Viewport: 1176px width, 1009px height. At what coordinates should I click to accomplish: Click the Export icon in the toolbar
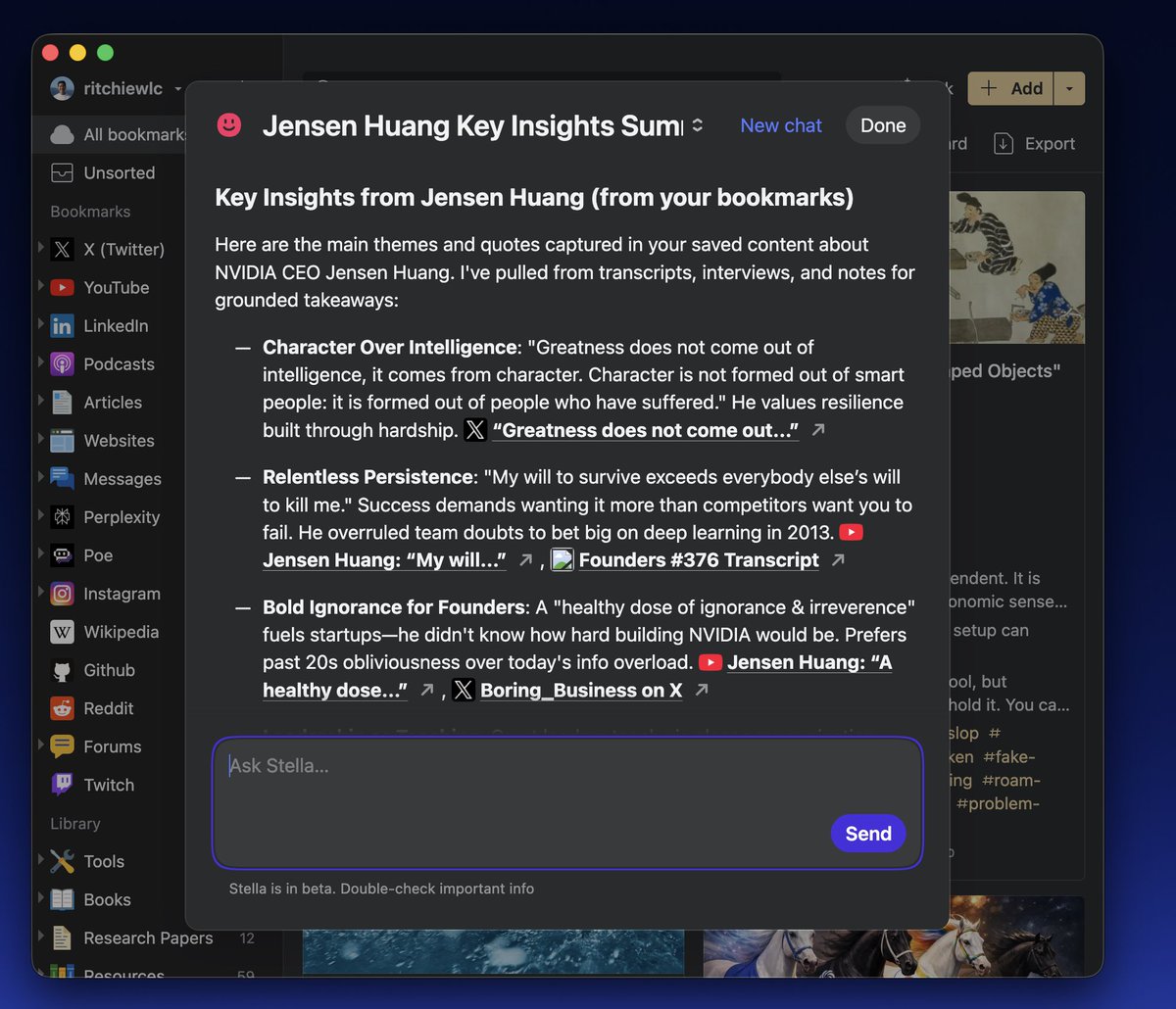coord(1004,144)
